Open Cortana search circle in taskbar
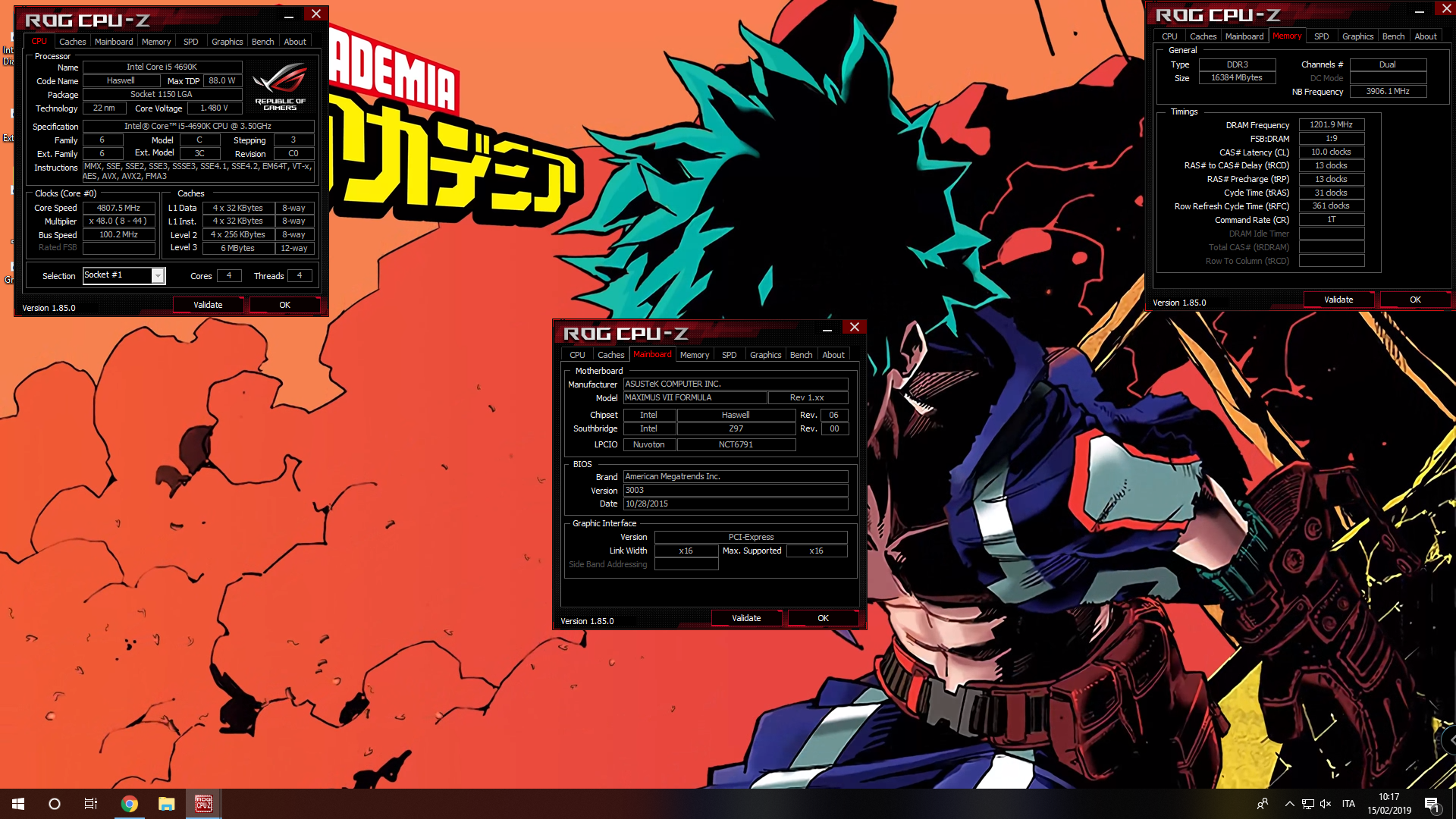This screenshot has width=1456, height=819. pos(55,804)
